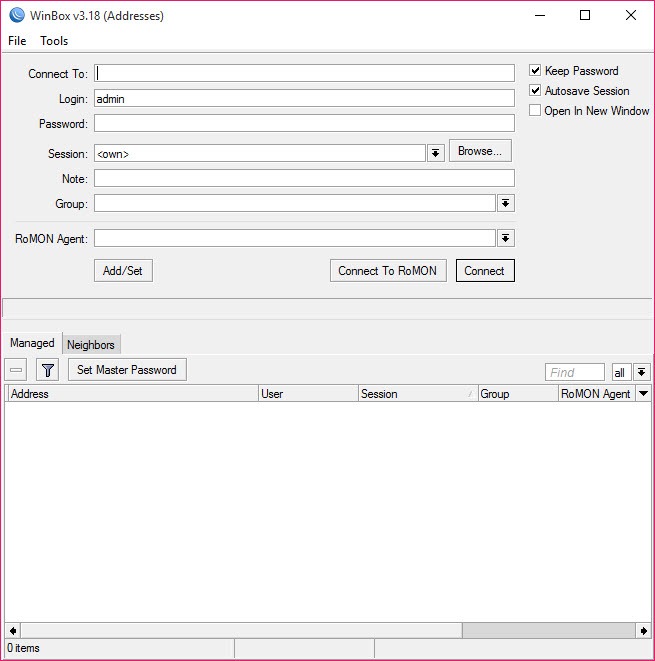Sort by the Session column header
Image resolution: width=655 pixels, height=661 pixels.
pos(418,393)
